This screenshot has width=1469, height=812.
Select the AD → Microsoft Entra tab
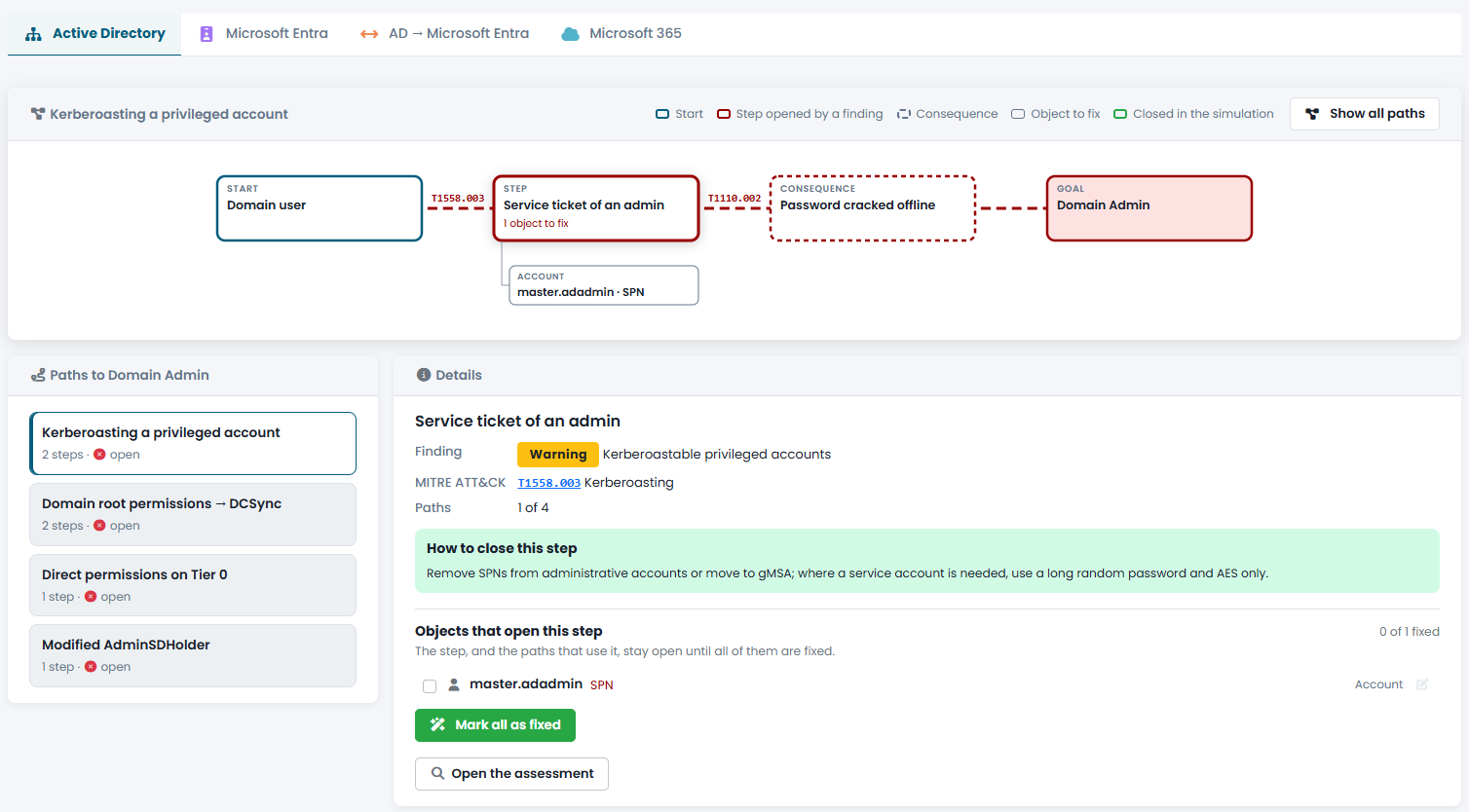point(444,34)
